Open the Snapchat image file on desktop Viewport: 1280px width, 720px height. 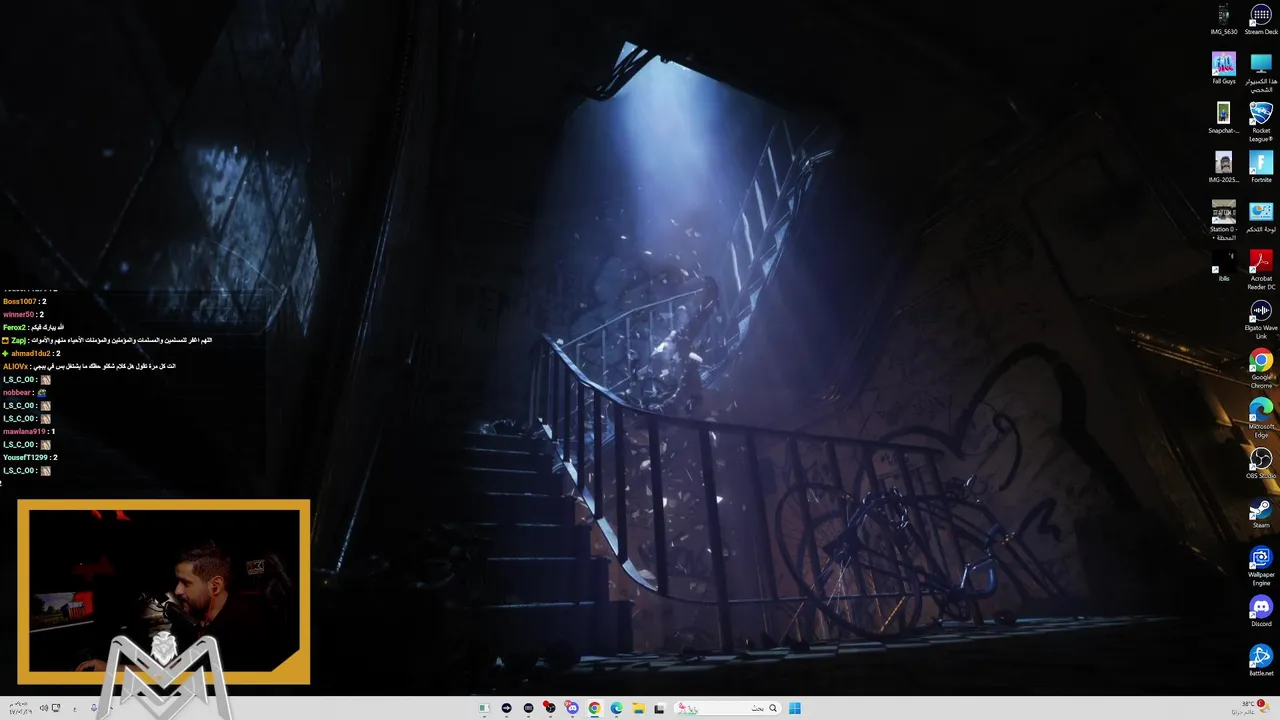point(1224,118)
